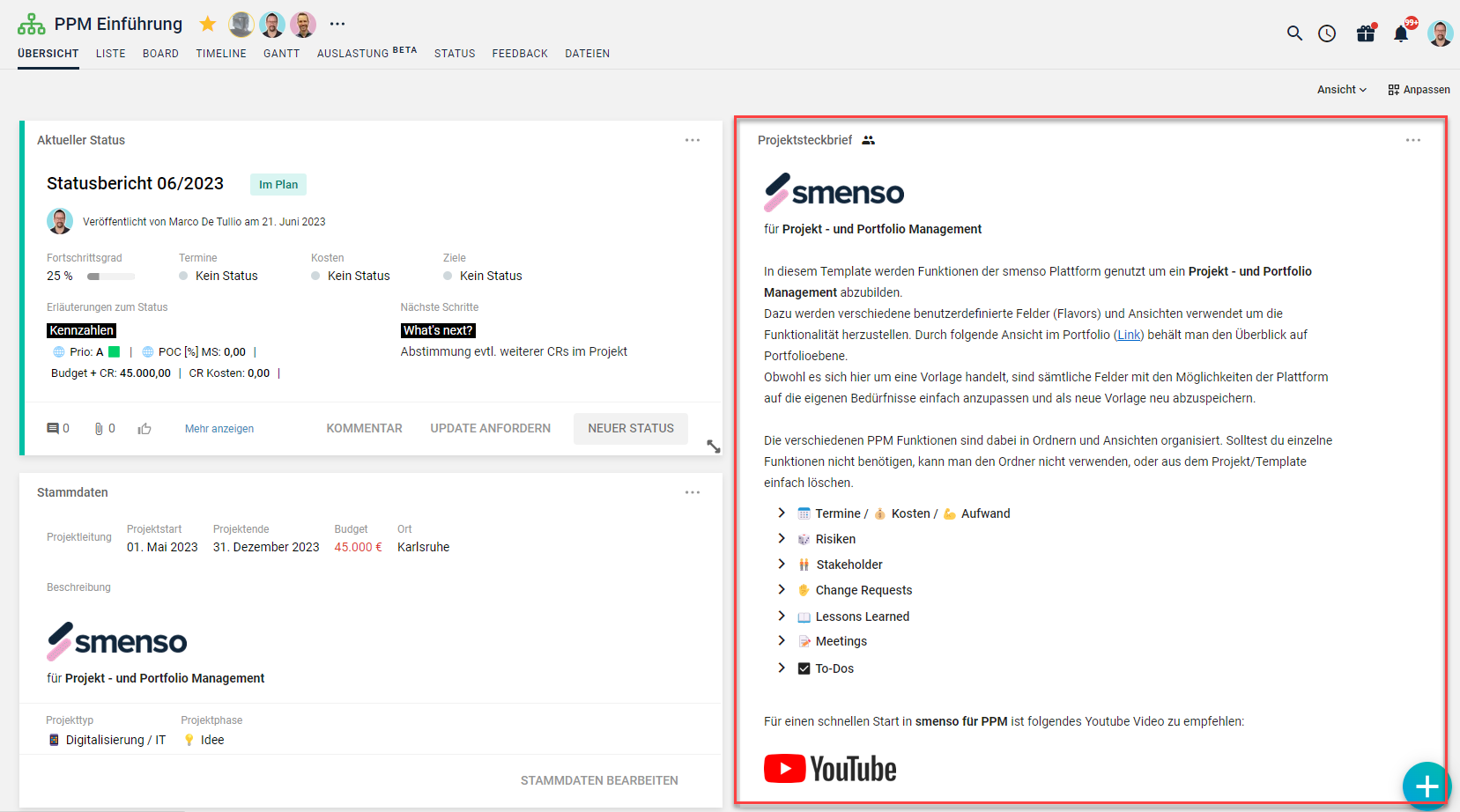Click the Budget value 45.000 €
The width and height of the screenshot is (1460, 812).
(x=359, y=547)
